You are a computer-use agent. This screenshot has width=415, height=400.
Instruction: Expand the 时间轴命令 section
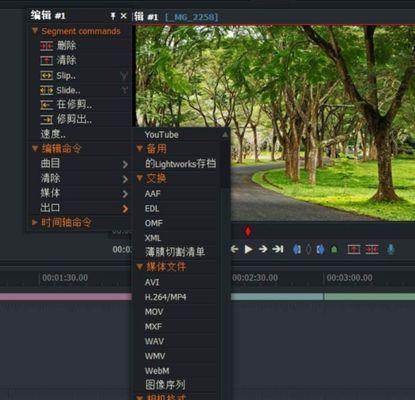(x=35, y=222)
